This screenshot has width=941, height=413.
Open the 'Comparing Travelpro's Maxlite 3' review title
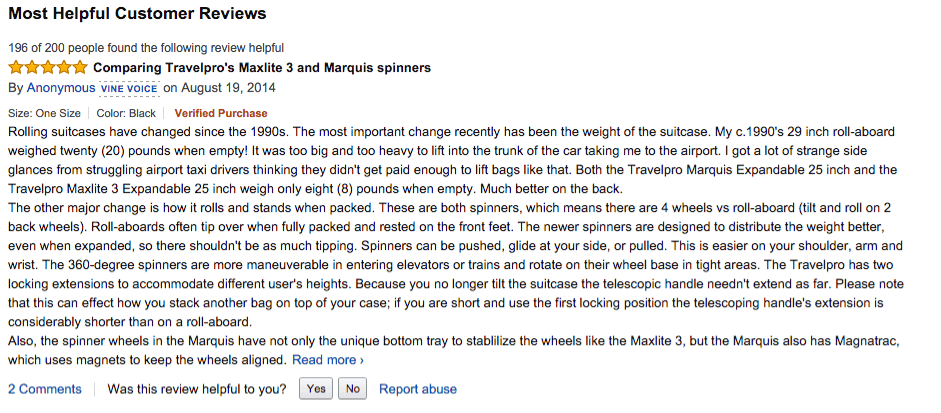coord(262,68)
